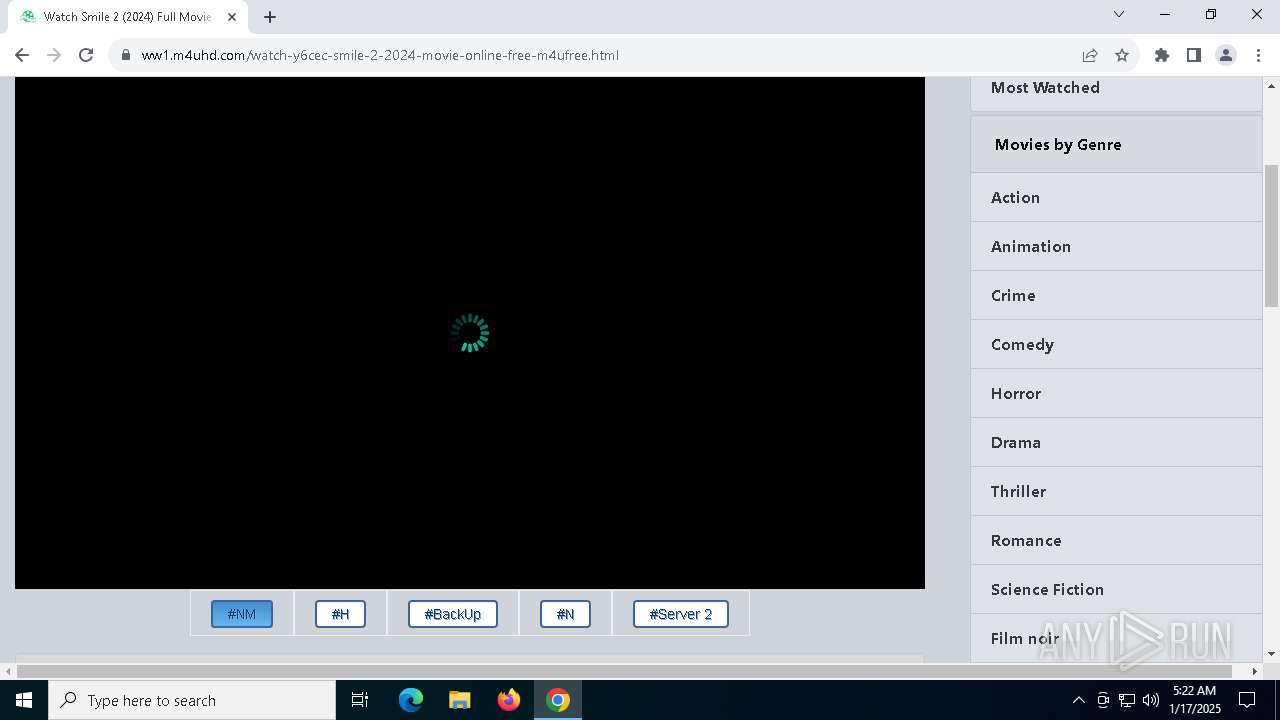This screenshot has height=720, width=1280.
Task: Switch to the #H video server
Action: tap(340, 614)
